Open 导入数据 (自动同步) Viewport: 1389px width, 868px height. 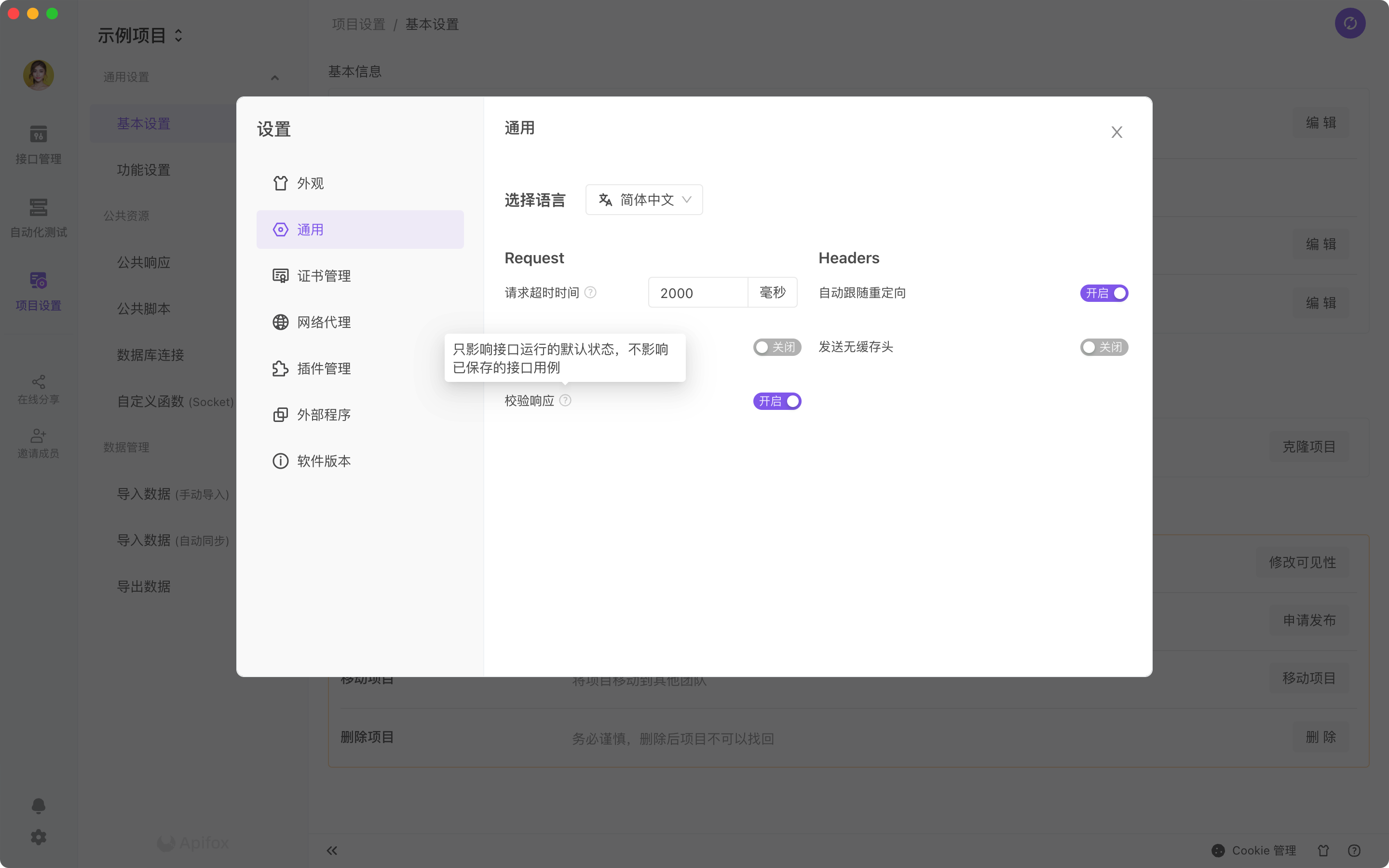(173, 540)
